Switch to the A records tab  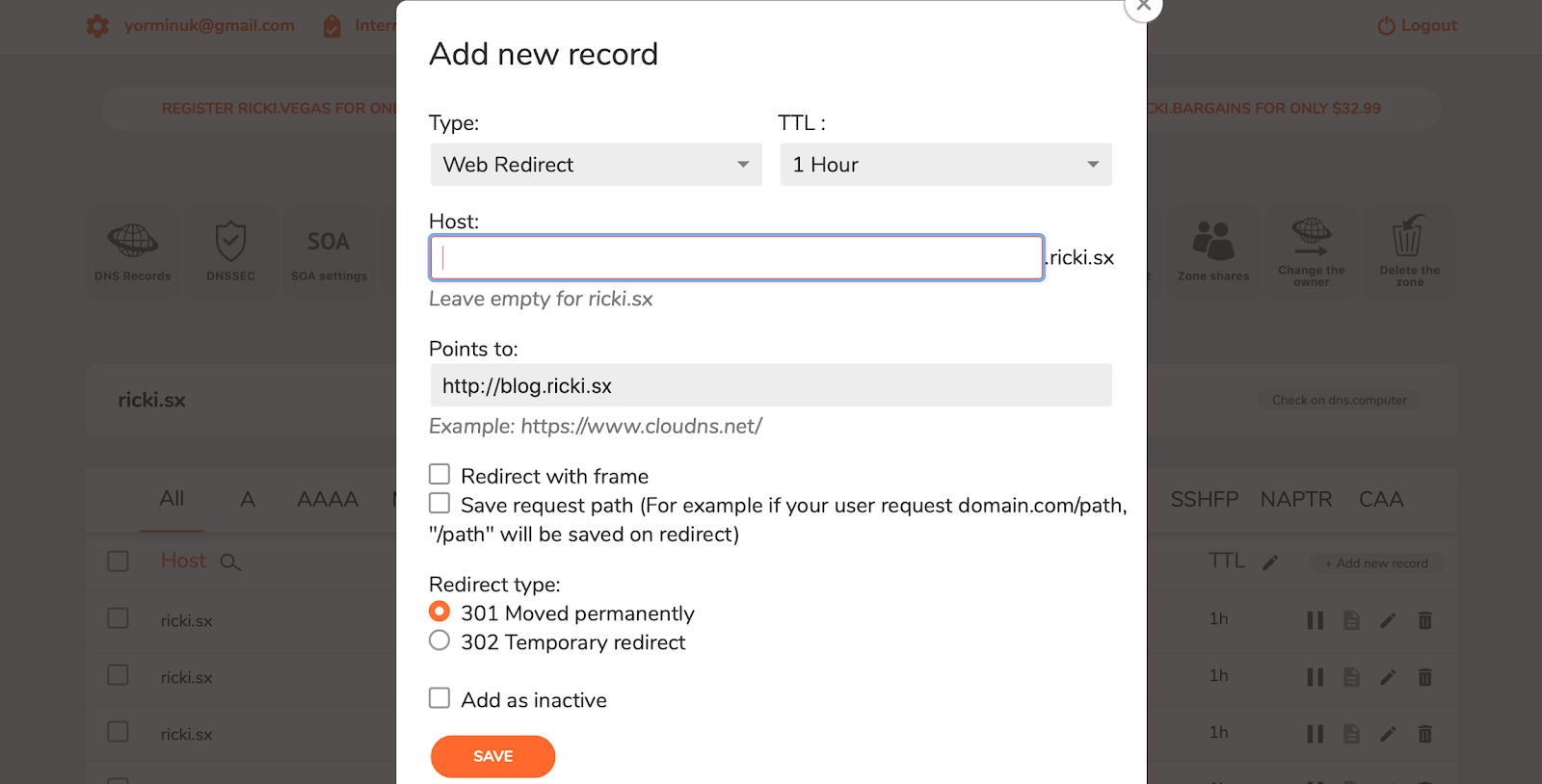click(248, 499)
